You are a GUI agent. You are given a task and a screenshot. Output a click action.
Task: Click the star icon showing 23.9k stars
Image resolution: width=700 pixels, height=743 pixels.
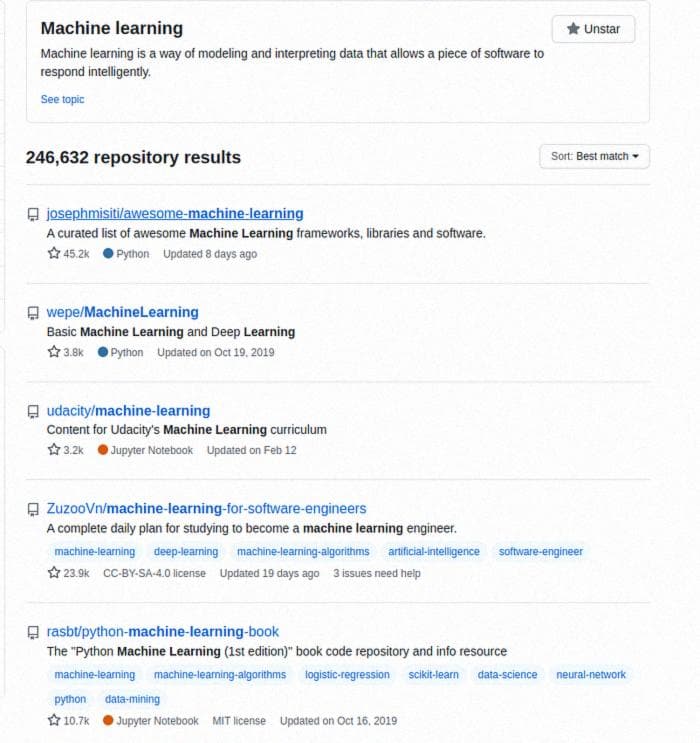point(54,572)
